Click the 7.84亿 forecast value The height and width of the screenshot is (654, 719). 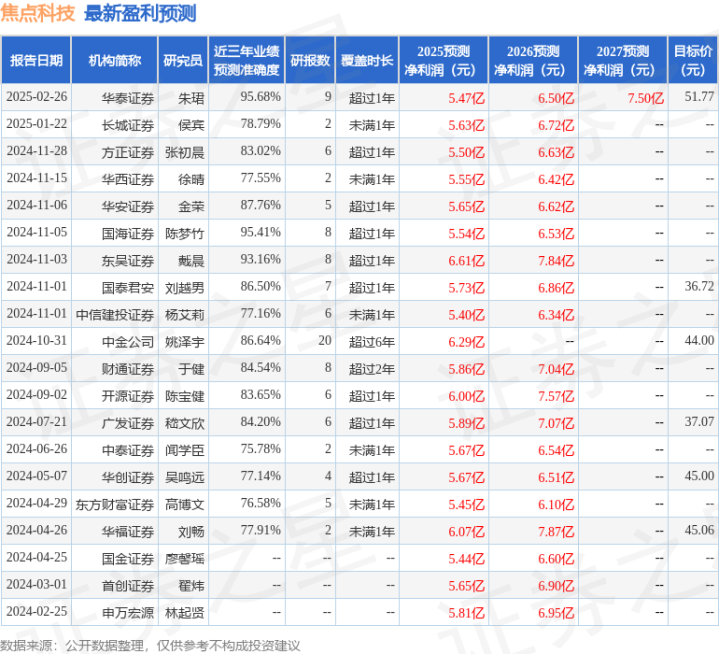(x=556, y=260)
